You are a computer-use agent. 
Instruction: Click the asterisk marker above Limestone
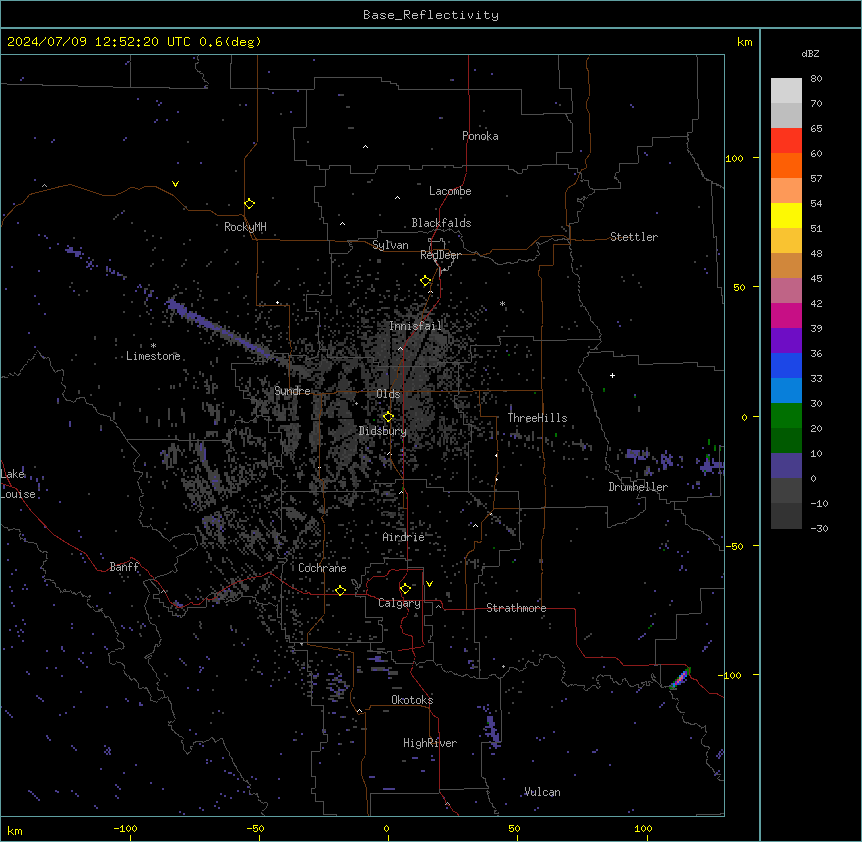coord(153,346)
